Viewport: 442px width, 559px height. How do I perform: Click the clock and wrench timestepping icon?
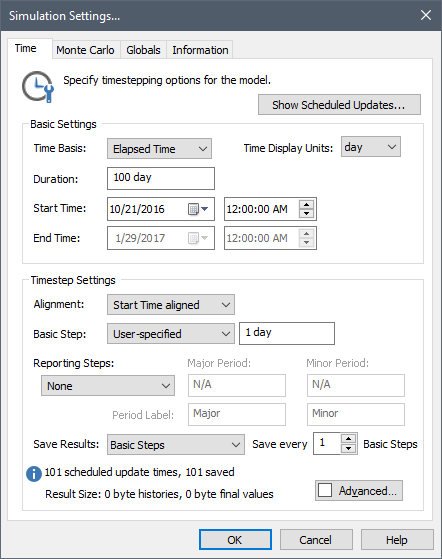tap(38, 87)
